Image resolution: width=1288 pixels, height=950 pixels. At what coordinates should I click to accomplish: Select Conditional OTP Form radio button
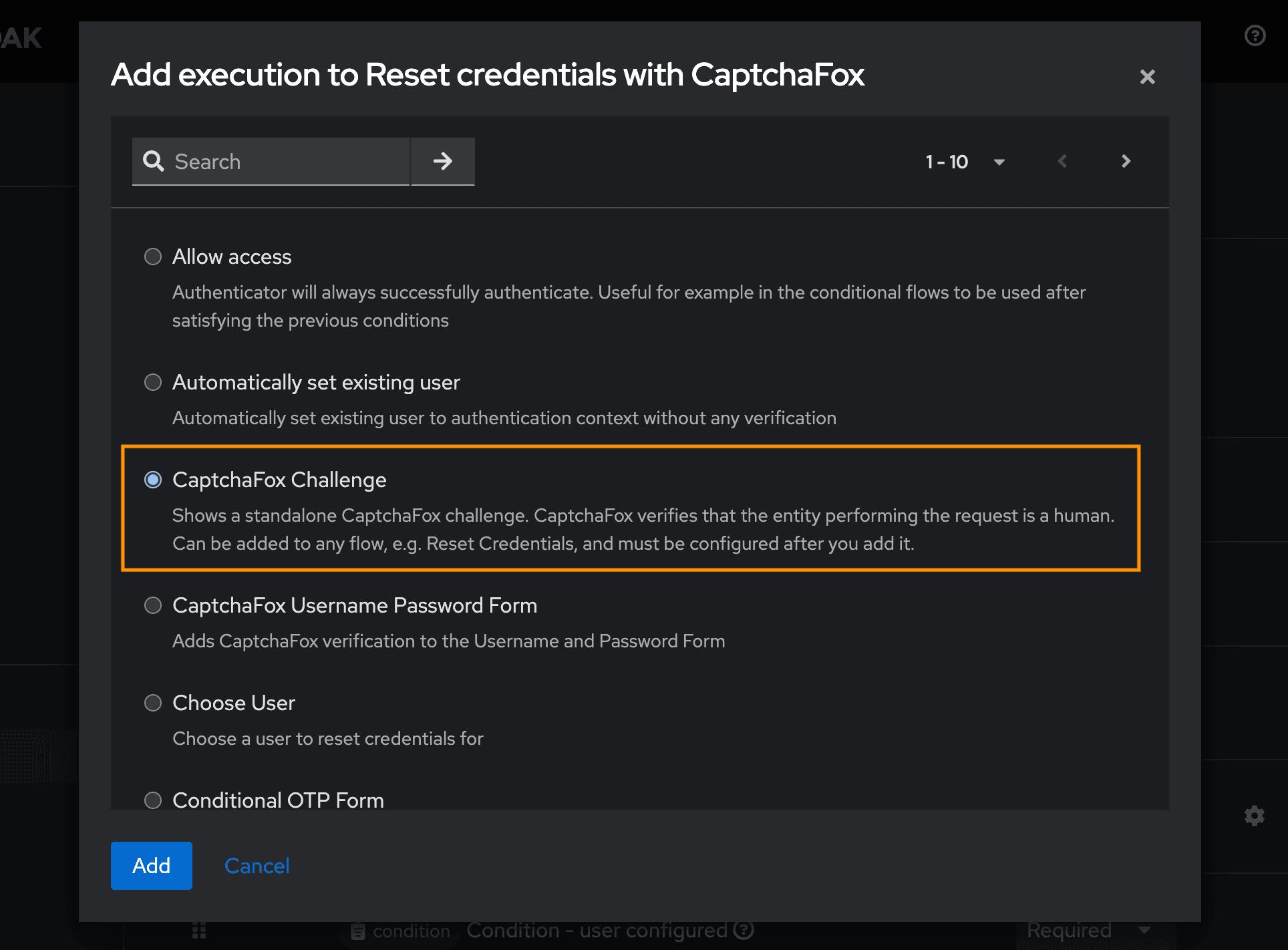click(153, 800)
